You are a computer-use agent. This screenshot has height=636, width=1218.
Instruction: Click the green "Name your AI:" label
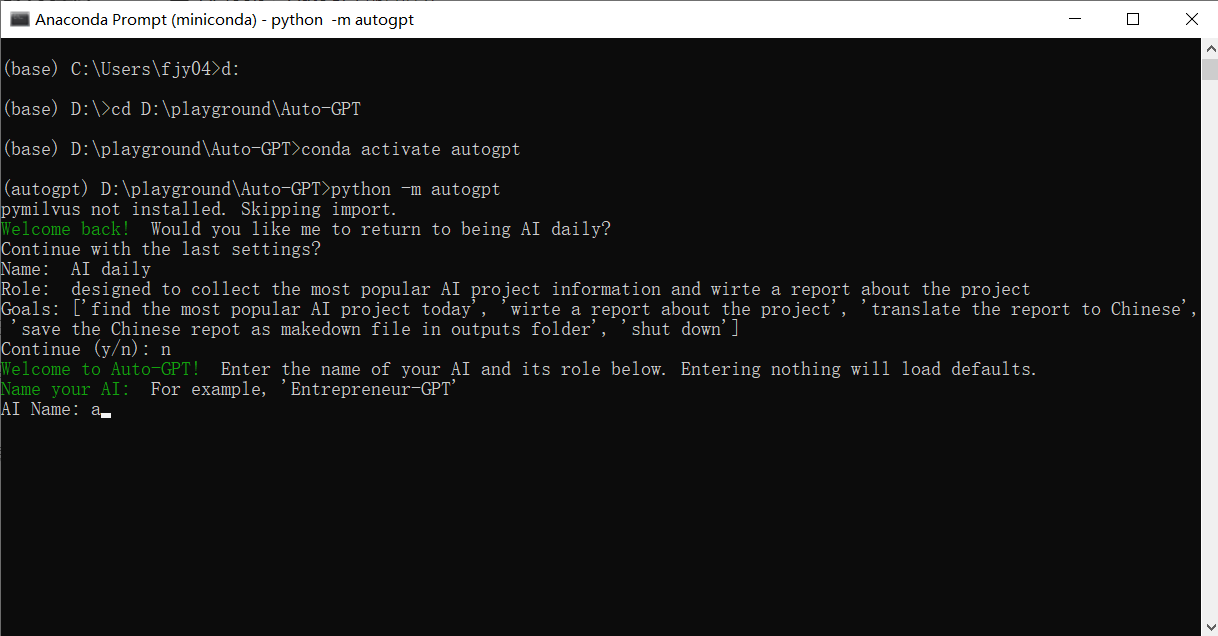[66, 389]
